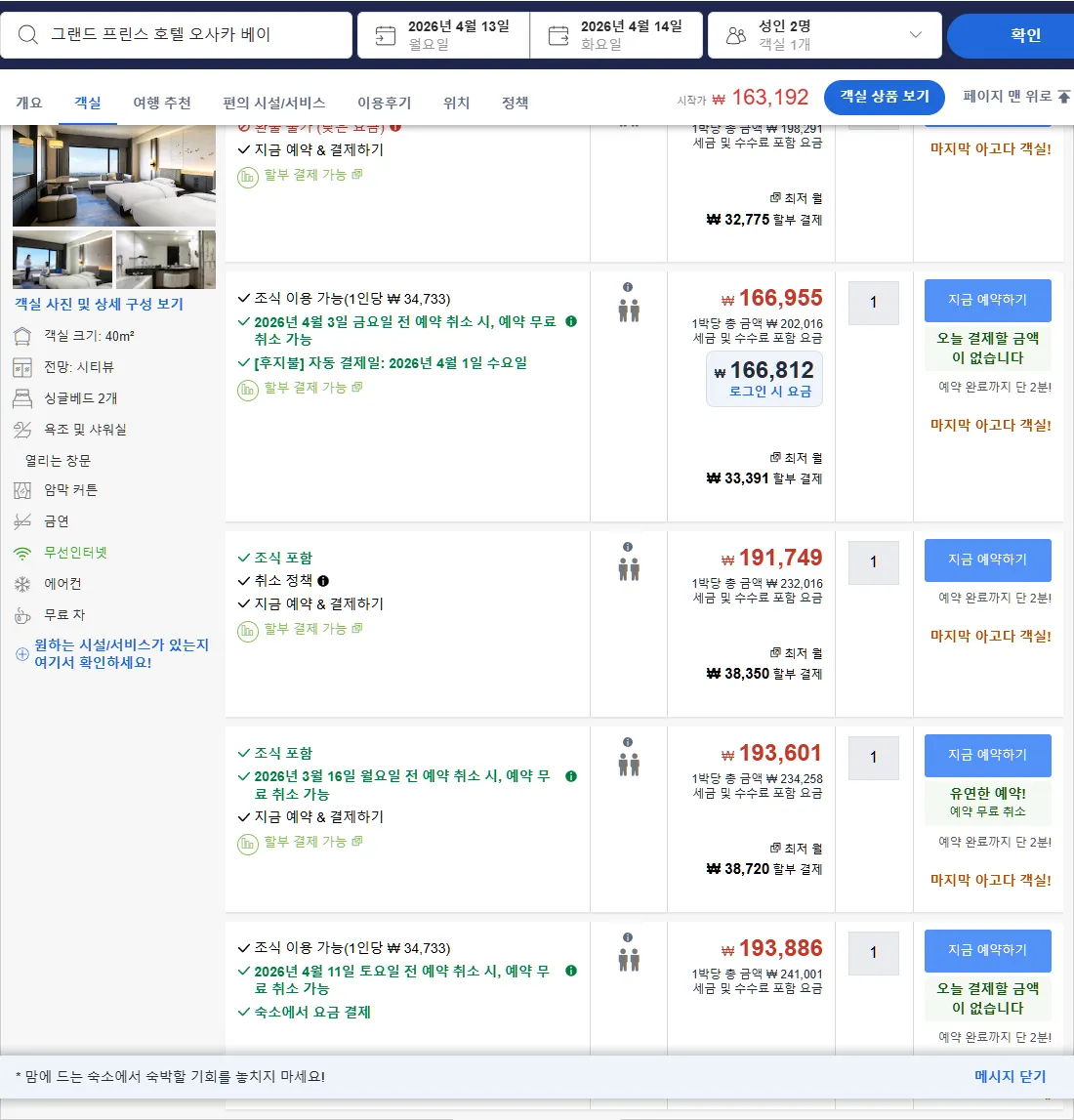1074x1120 pixels.
Task: Open the small window-view room thumbnail
Action: tap(62, 260)
